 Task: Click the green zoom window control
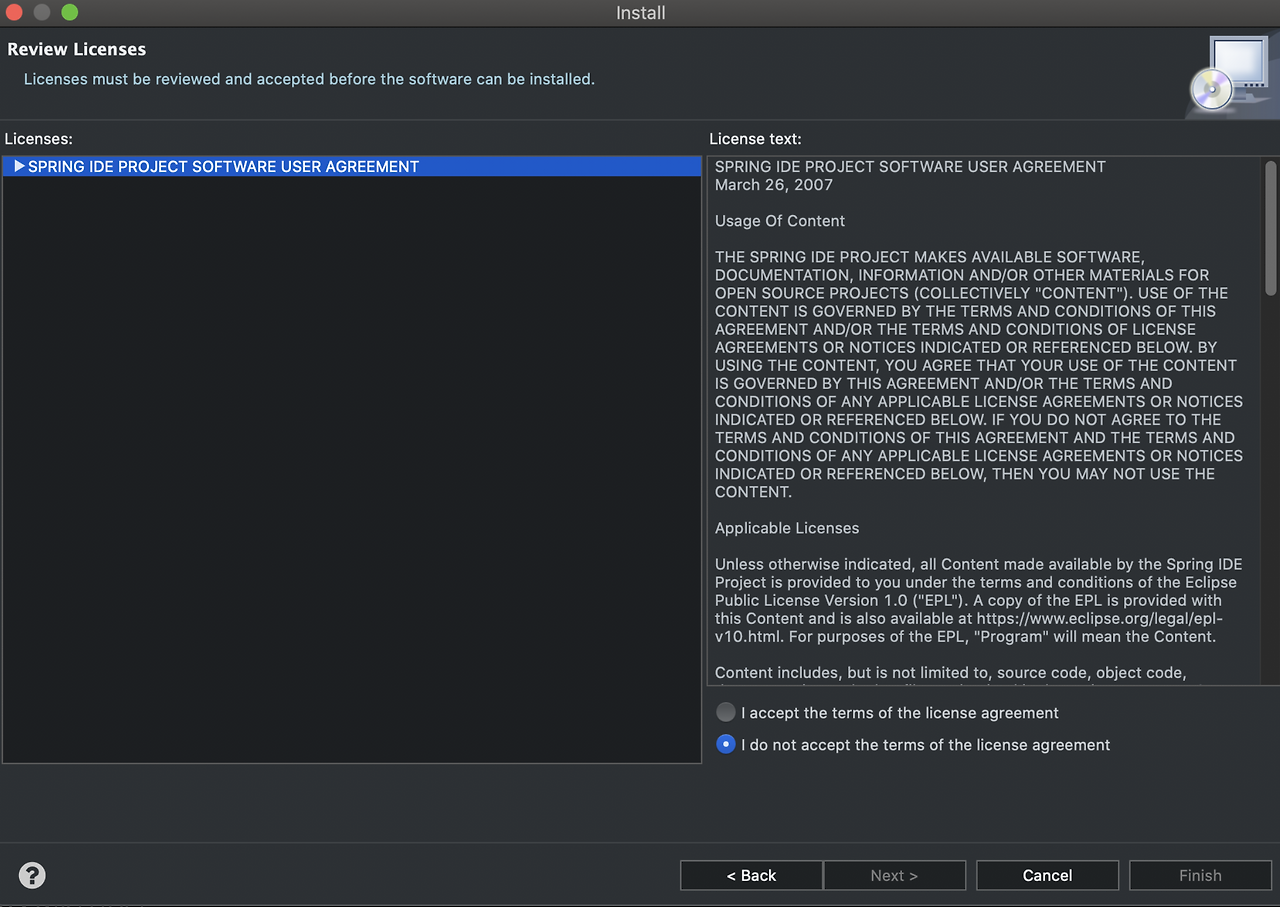[x=67, y=13]
